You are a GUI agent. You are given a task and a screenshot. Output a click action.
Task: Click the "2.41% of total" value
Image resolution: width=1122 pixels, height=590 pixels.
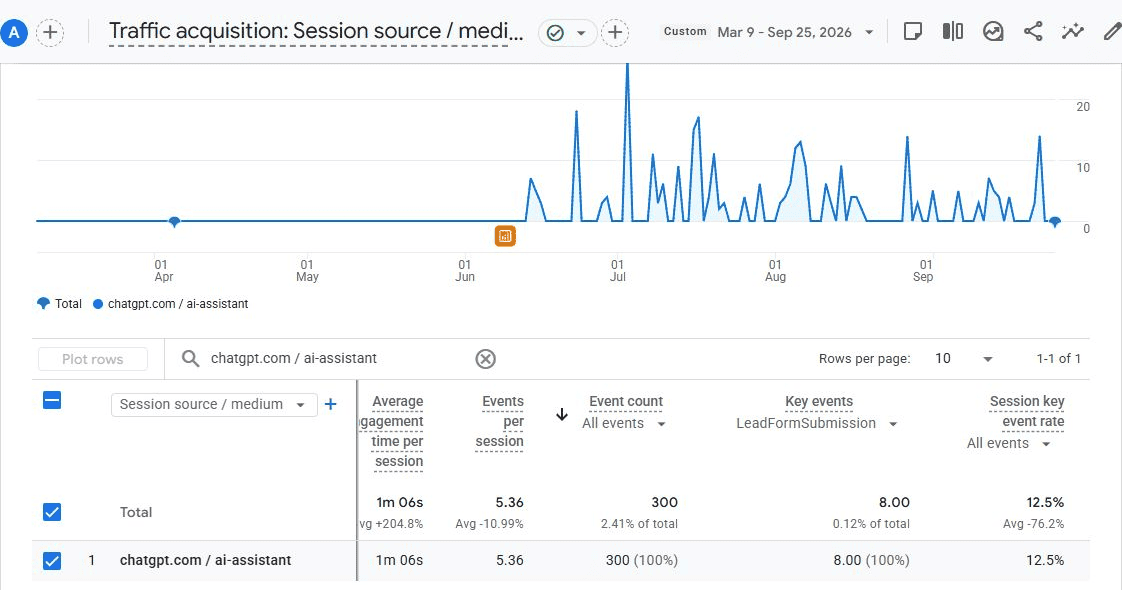point(639,523)
